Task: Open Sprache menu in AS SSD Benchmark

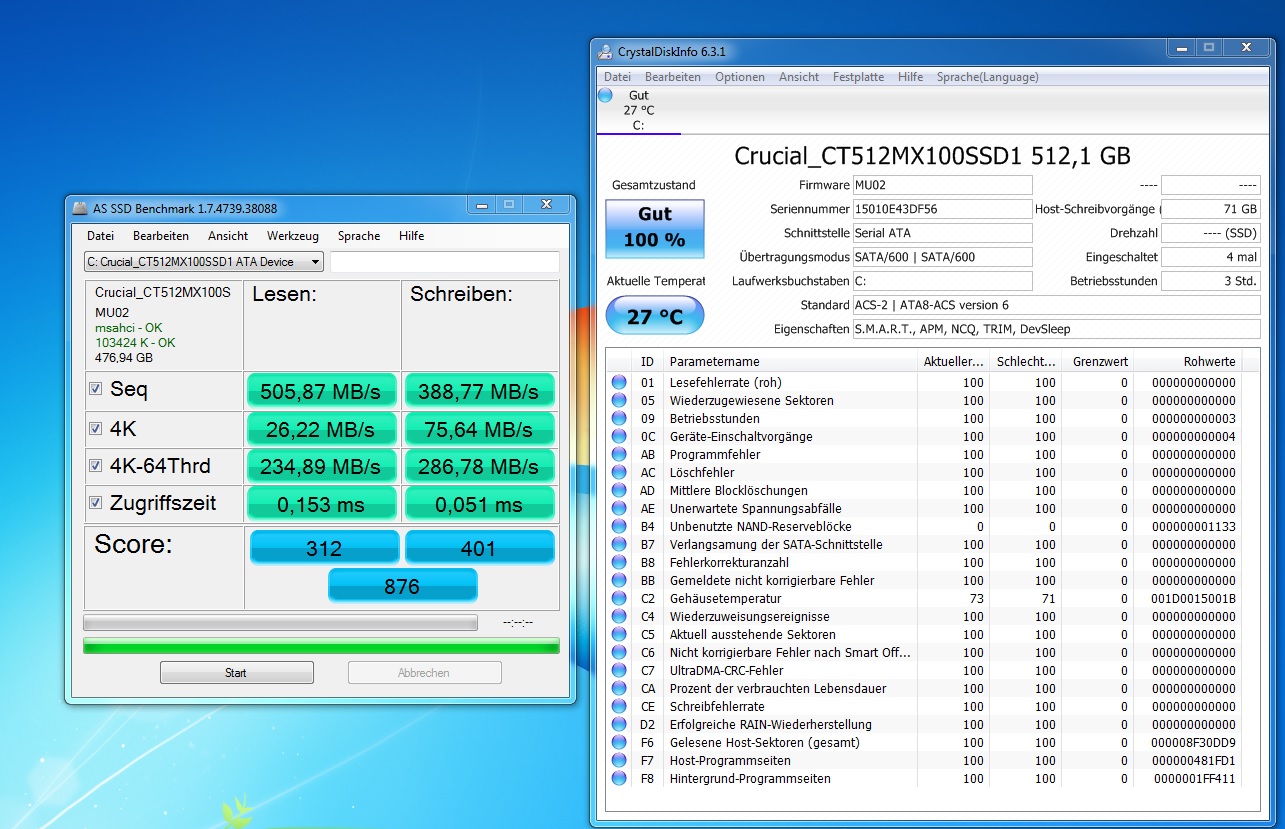Action: point(359,236)
